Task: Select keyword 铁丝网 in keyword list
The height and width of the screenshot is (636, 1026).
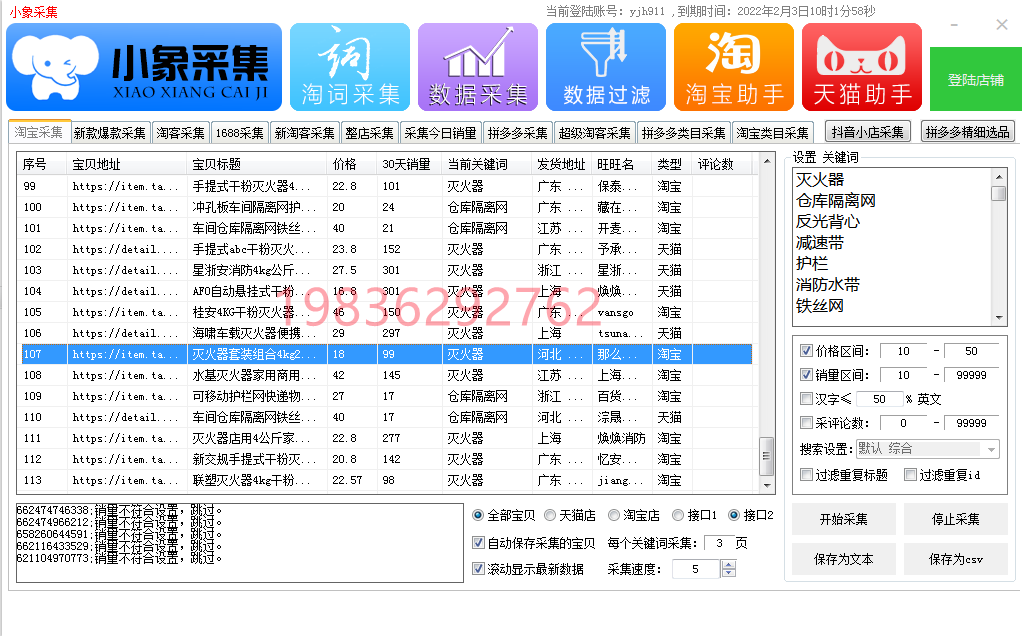Action: click(820, 306)
